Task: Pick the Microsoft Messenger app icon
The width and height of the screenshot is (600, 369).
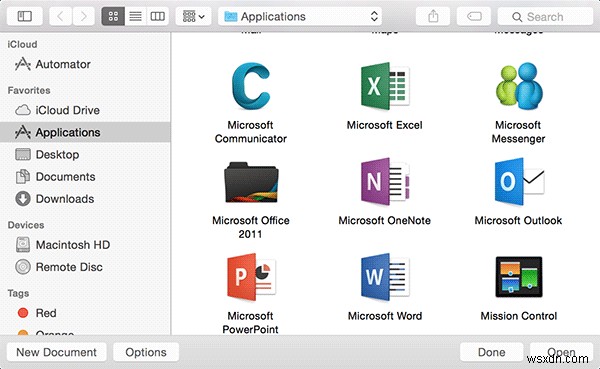Action: 519,87
